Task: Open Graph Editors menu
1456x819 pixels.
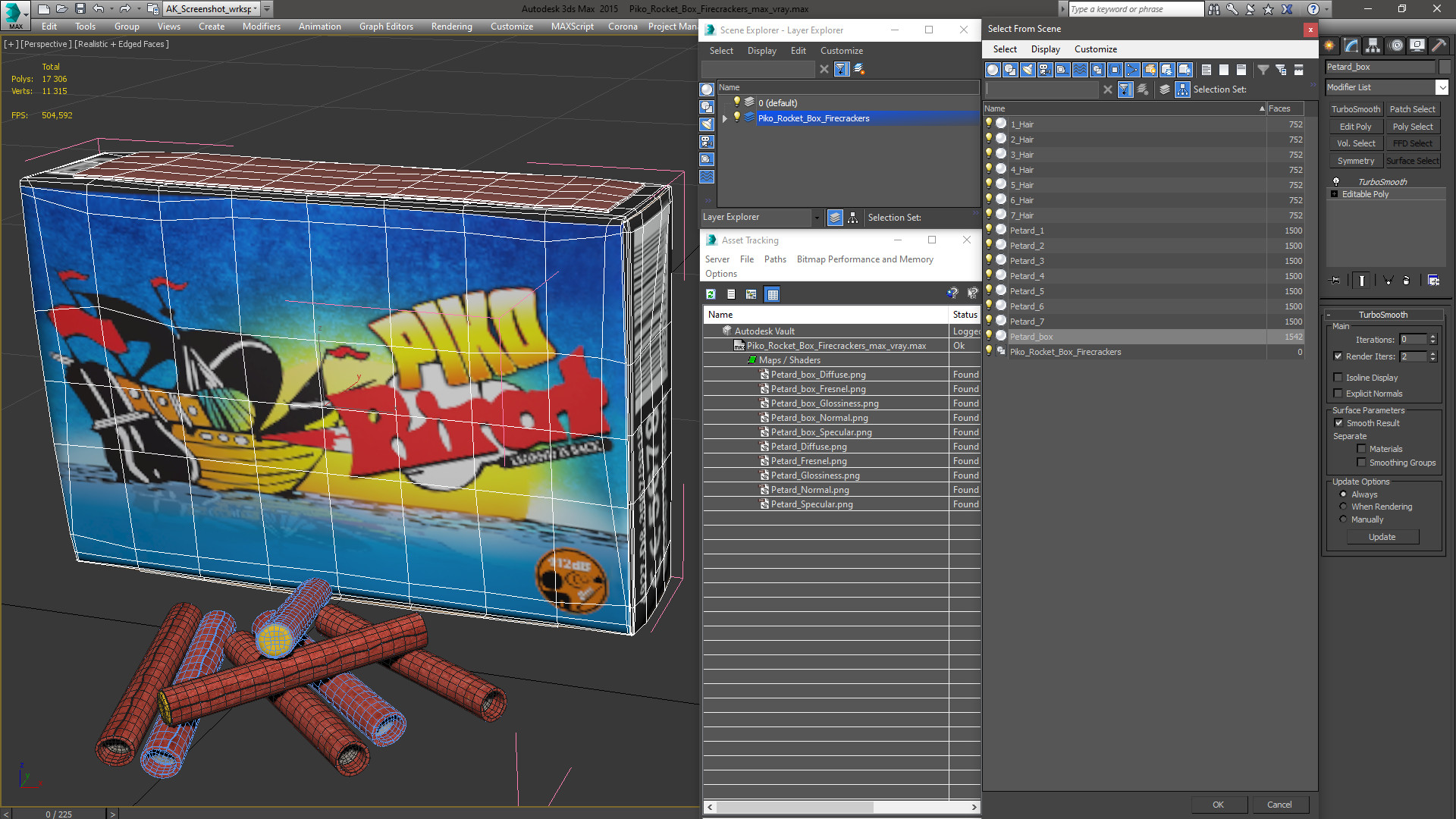Action: click(x=386, y=27)
